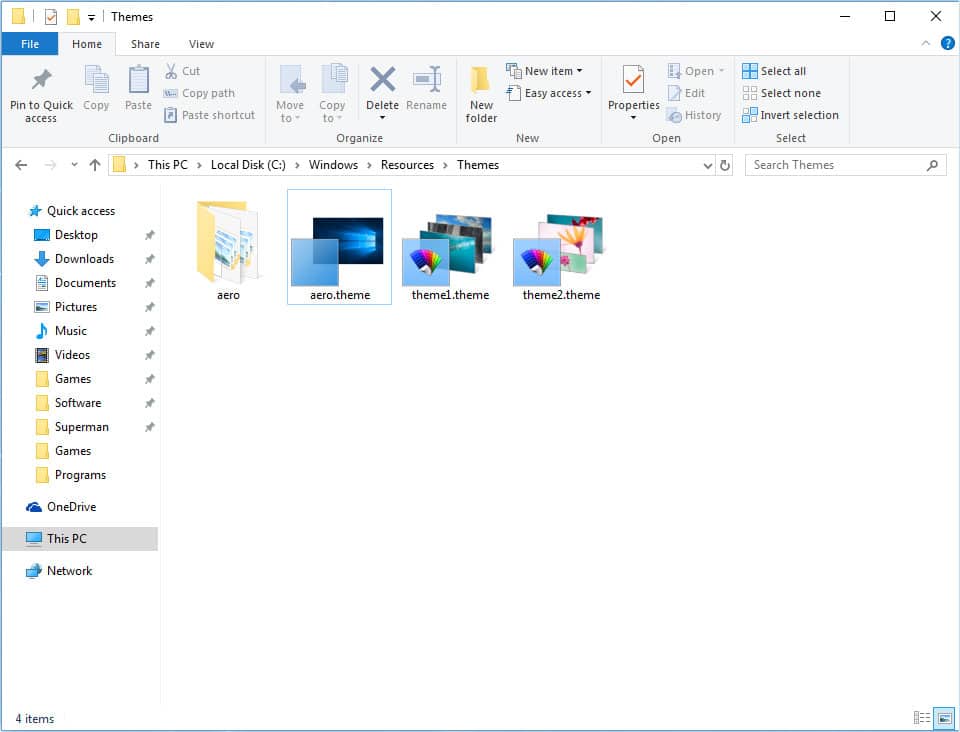The width and height of the screenshot is (960, 732).
Task: Unpin Pictures pin icon
Action: coord(149,307)
